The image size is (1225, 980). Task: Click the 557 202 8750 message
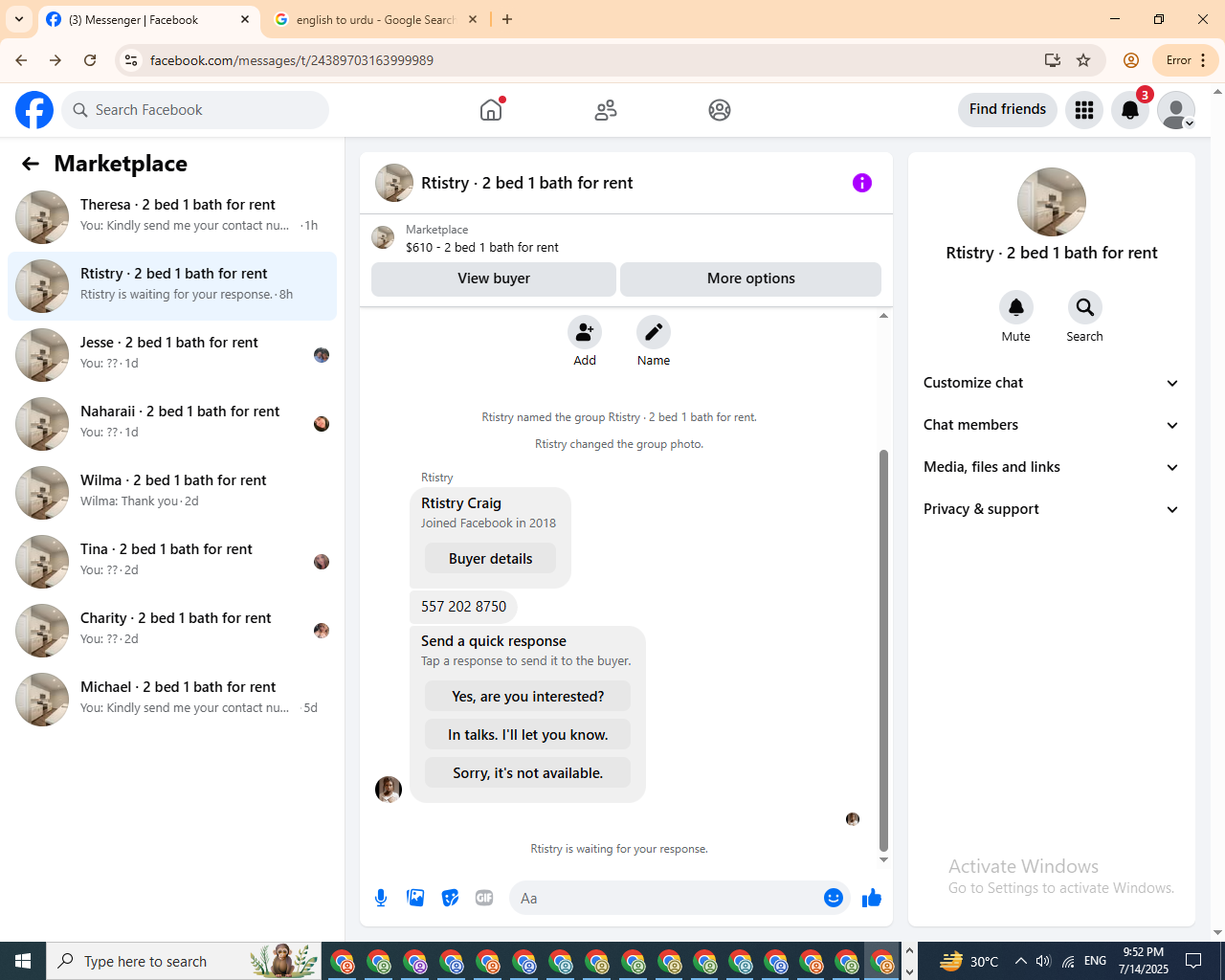point(464,607)
